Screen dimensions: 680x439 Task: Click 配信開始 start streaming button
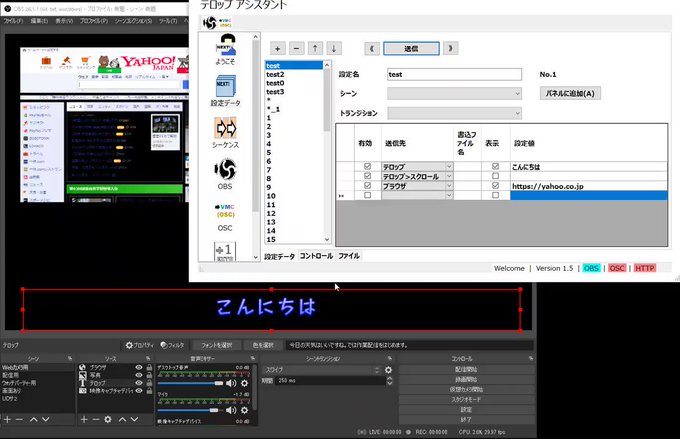pos(466,370)
